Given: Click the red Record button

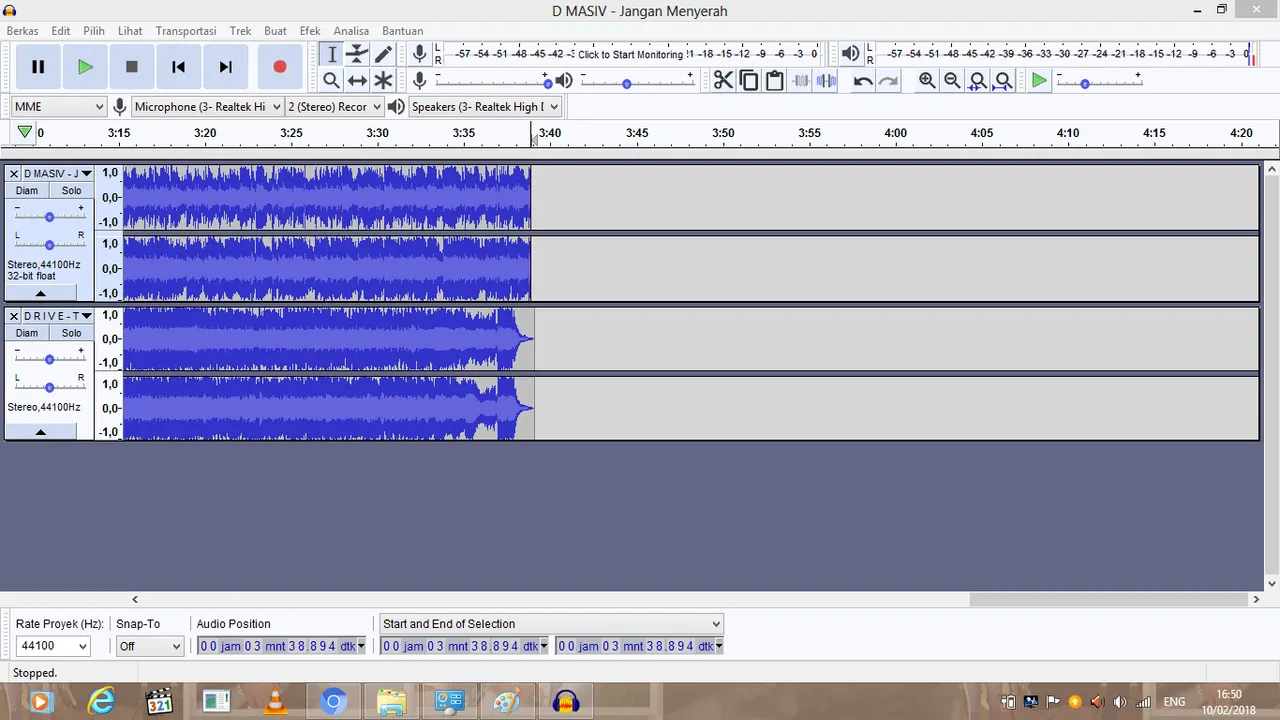Looking at the screenshot, I should point(279,67).
